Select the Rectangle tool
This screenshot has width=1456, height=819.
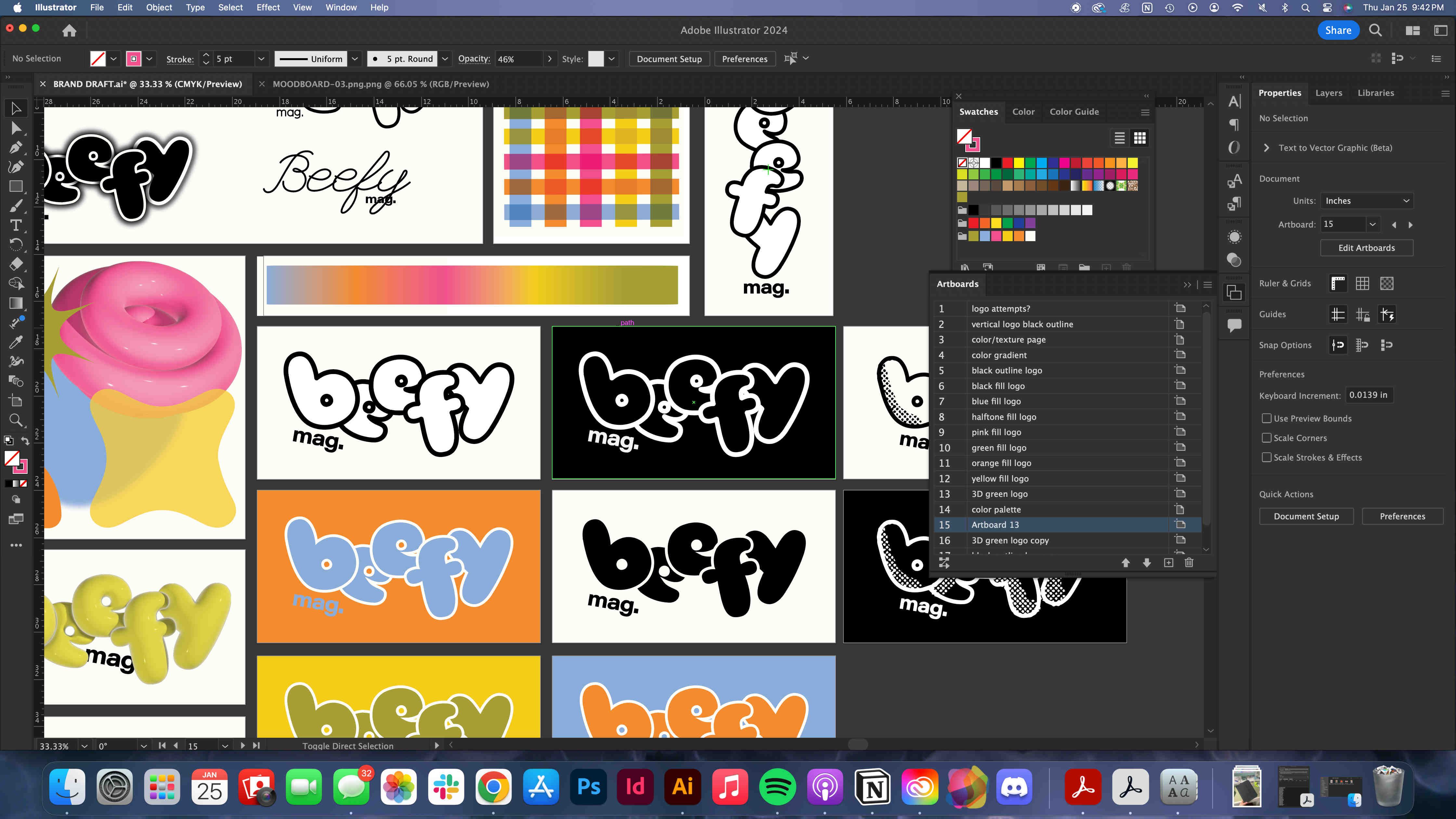pyautogui.click(x=16, y=186)
